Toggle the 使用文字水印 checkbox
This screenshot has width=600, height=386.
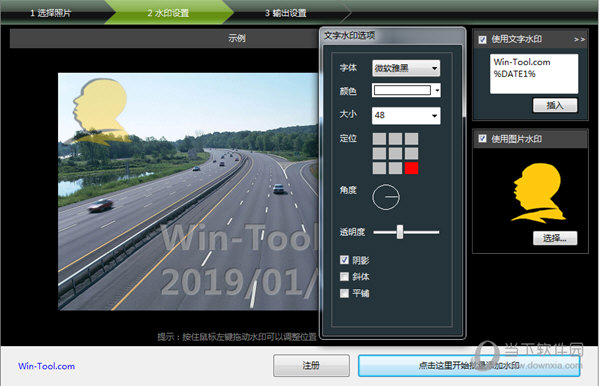click(482, 39)
